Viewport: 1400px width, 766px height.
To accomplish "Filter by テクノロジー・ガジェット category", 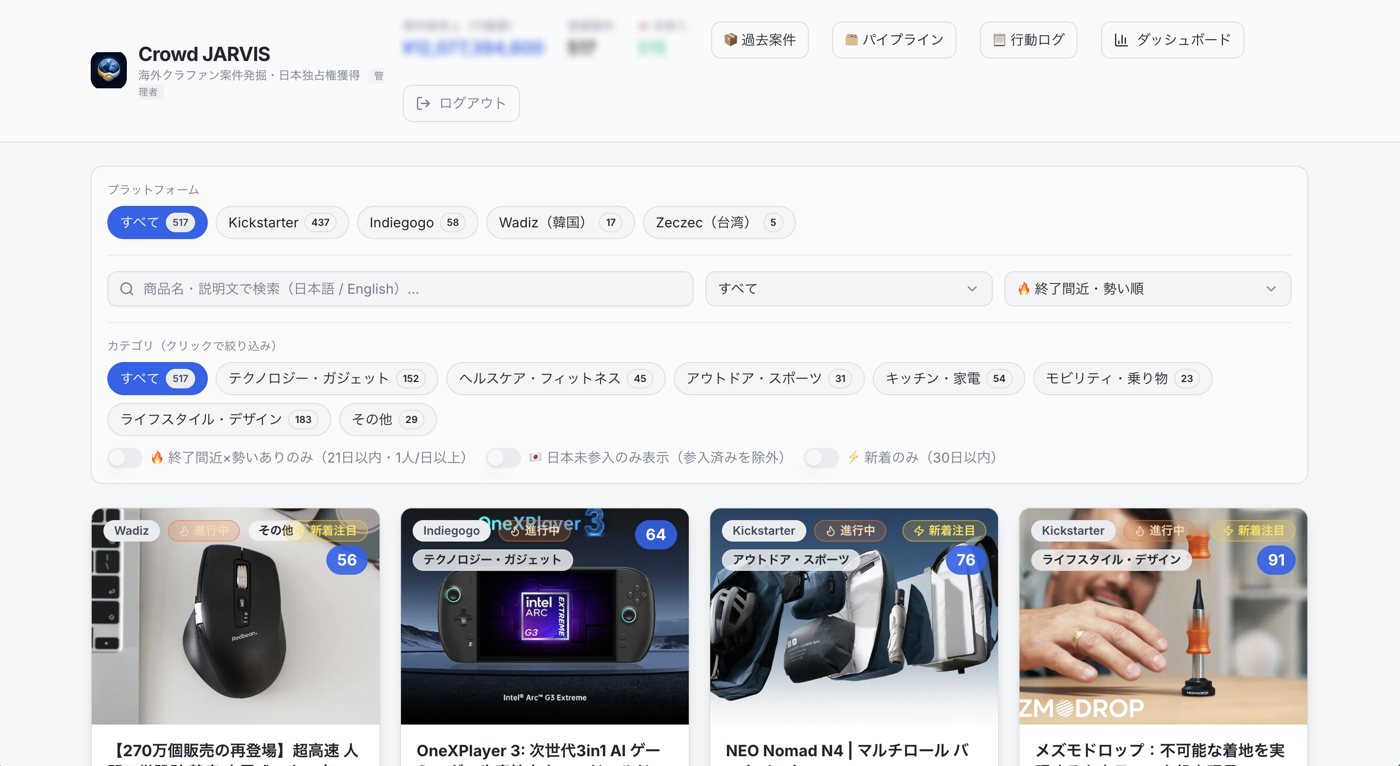I will (x=326, y=378).
